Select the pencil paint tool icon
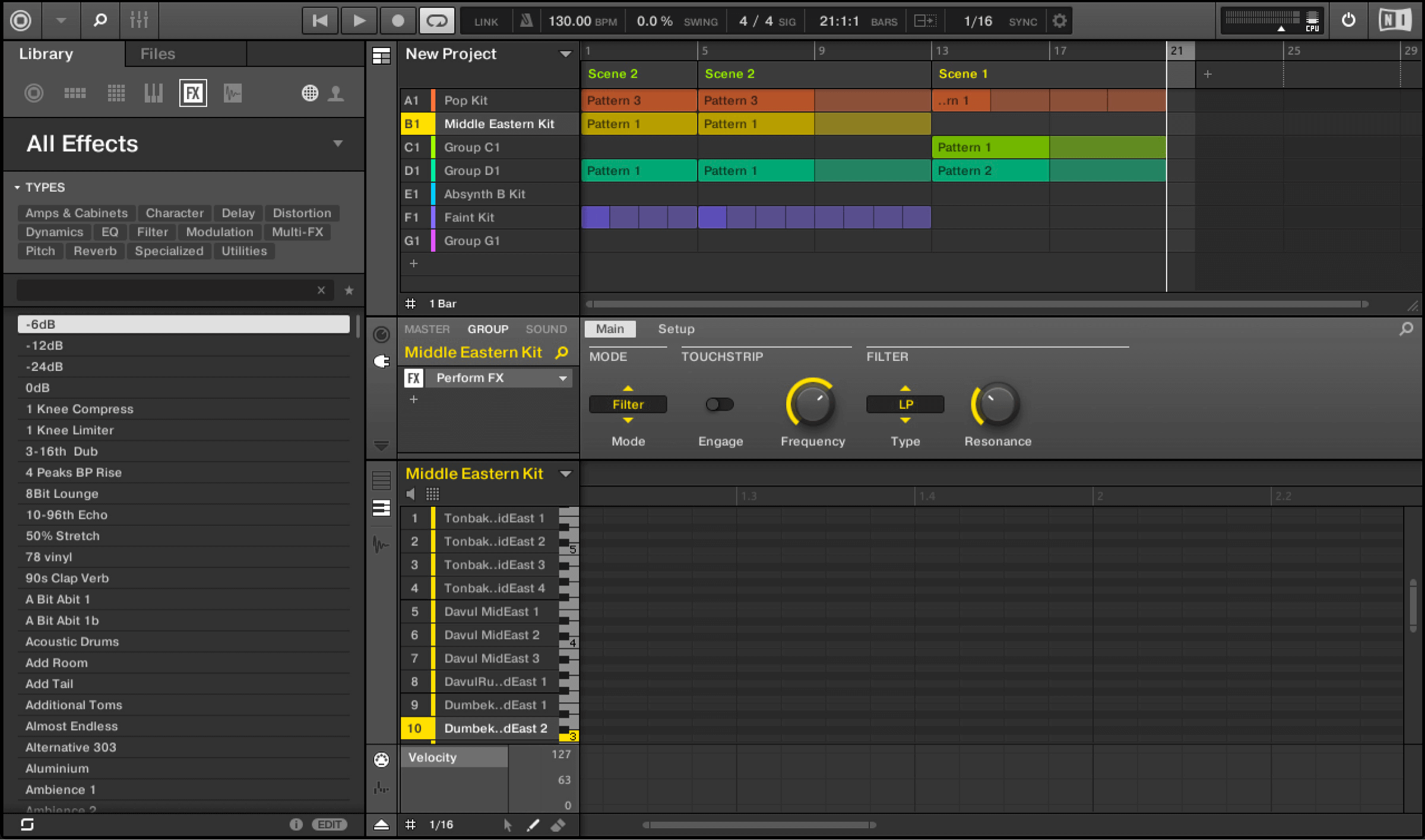1425x840 pixels. (533, 825)
